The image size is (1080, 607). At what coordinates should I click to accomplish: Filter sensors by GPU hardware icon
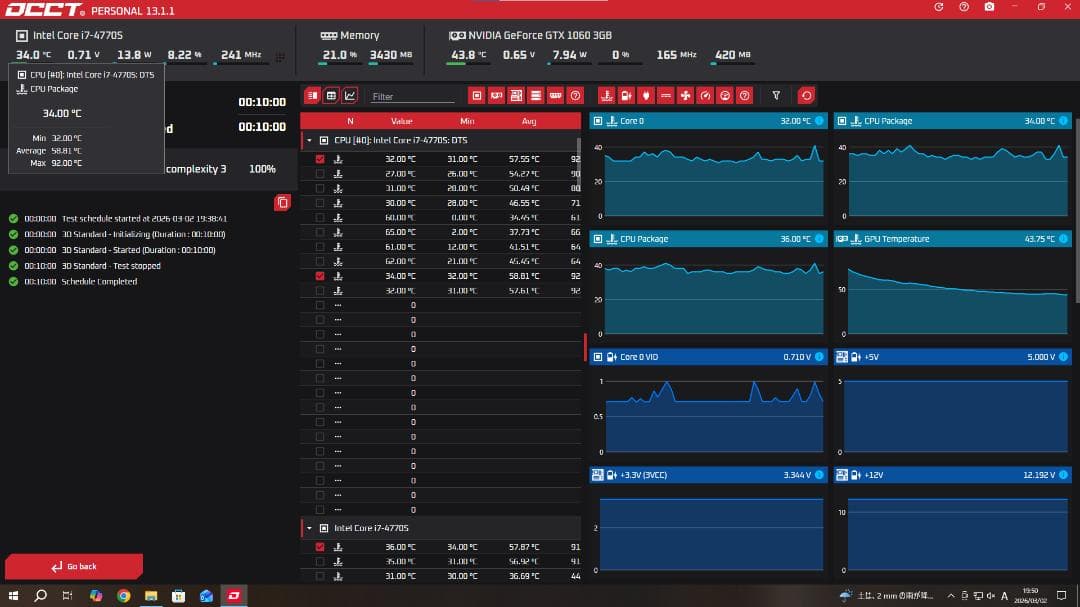[x=496, y=96]
